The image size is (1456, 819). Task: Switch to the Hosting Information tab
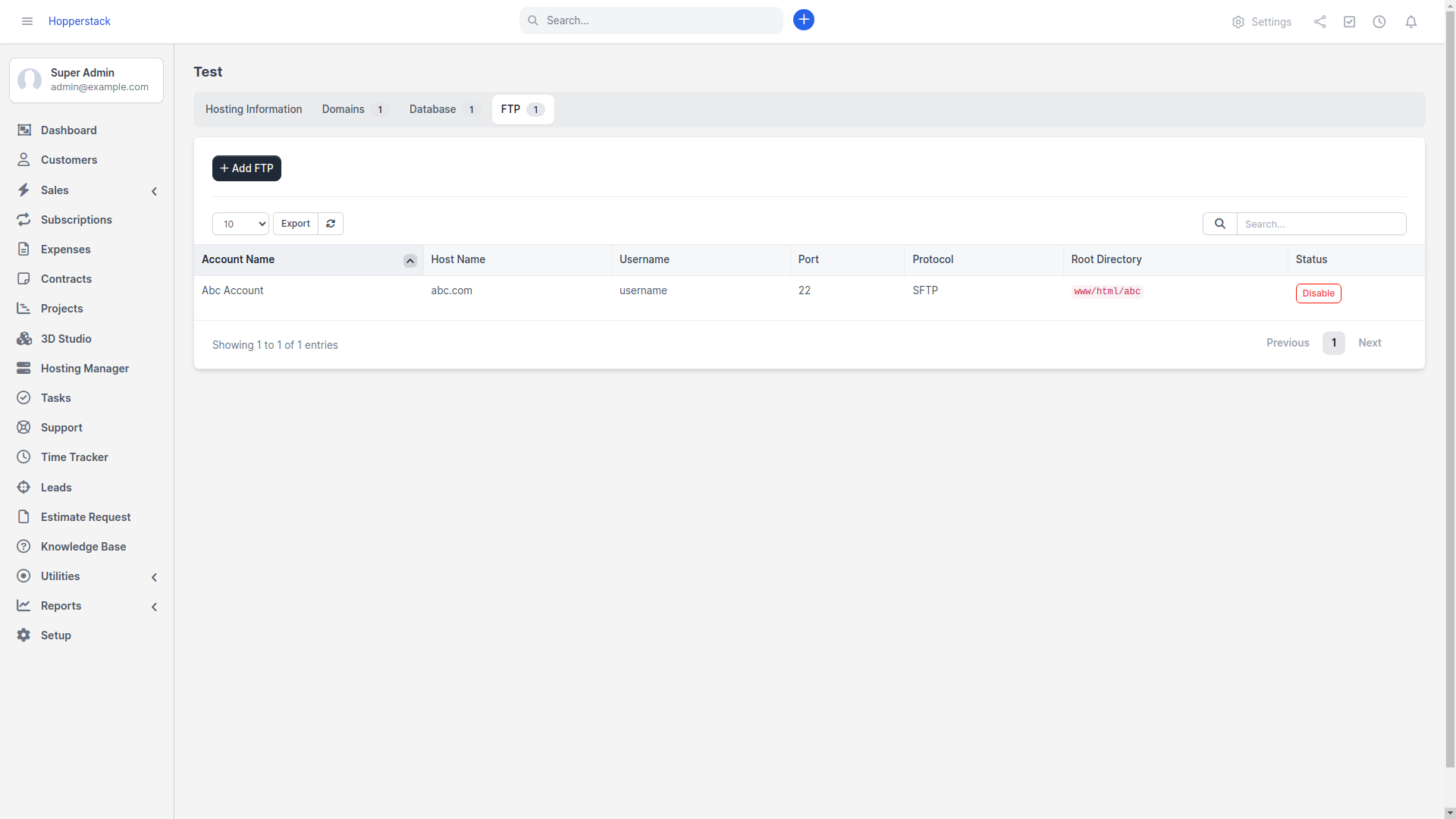point(253,109)
